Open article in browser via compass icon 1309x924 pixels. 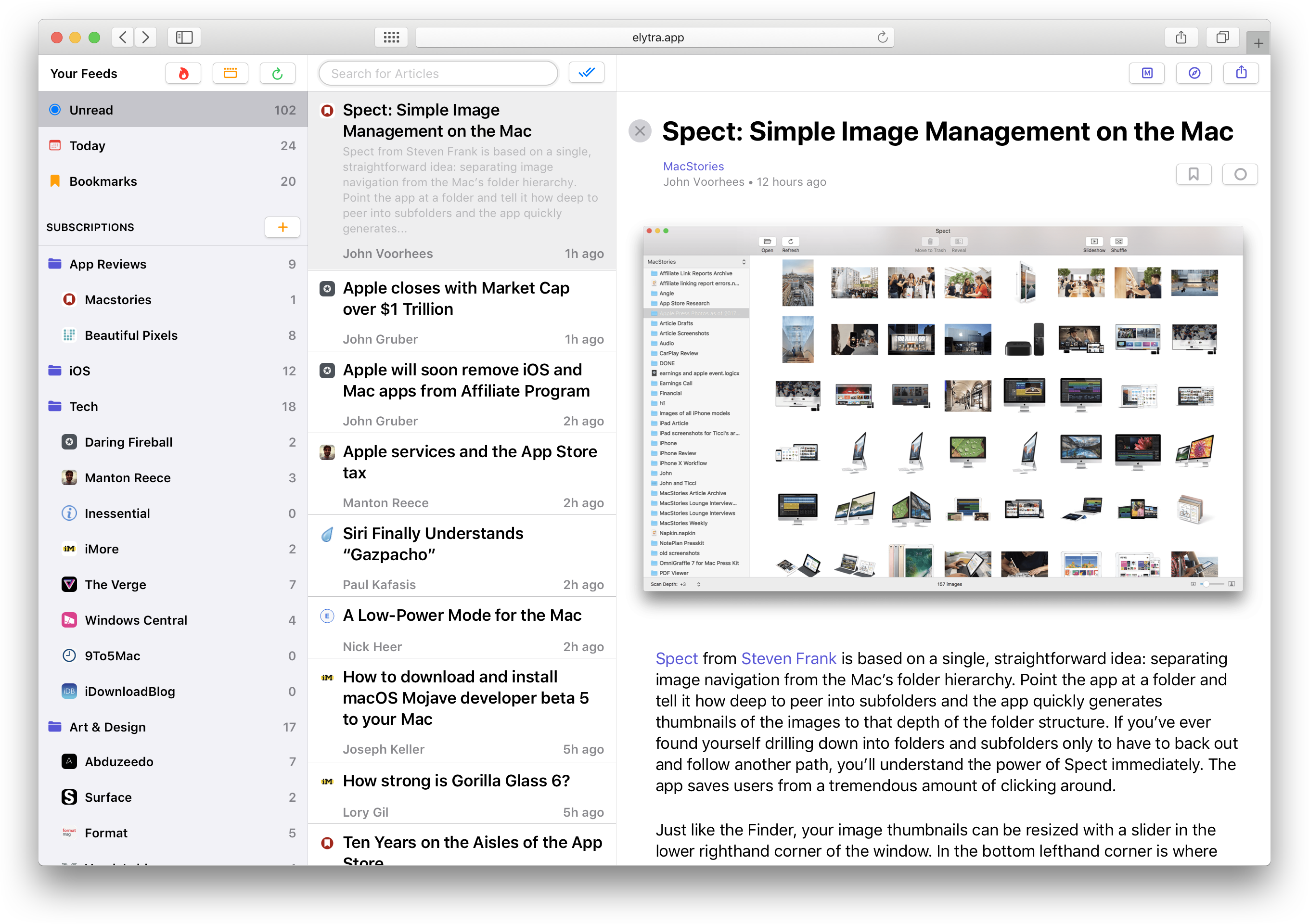(x=1194, y=73)
